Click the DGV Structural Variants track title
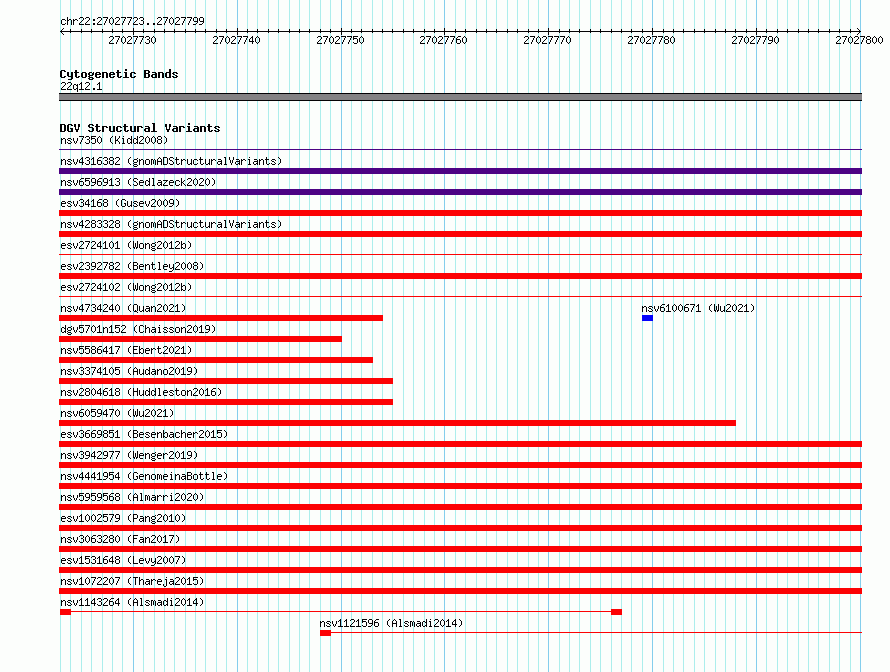 tap(140, 128)
